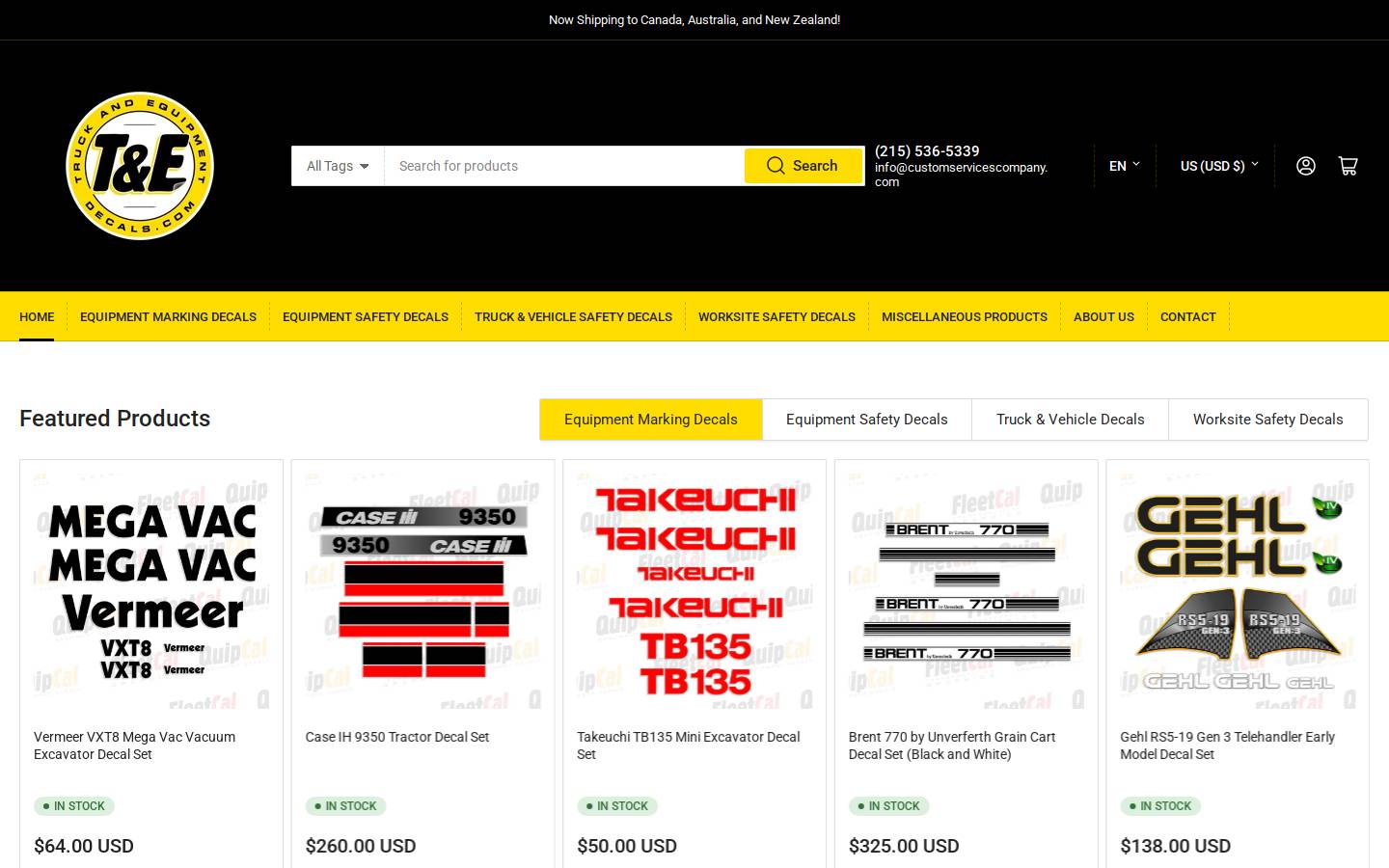Open the user account icon
1389x868 pixels.
[1305, 166]
